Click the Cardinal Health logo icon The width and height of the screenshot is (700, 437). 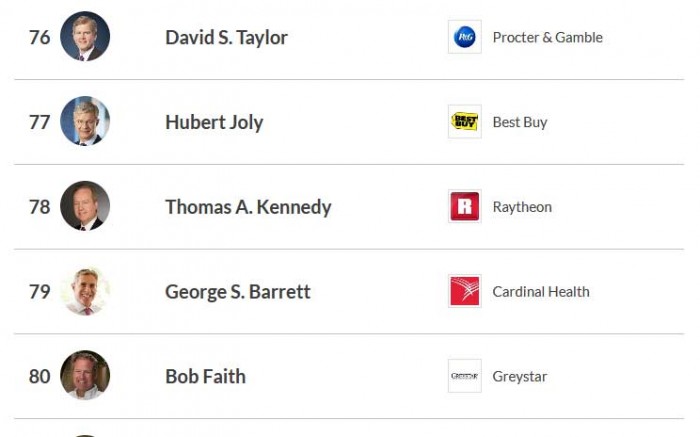tap(464, 292)
